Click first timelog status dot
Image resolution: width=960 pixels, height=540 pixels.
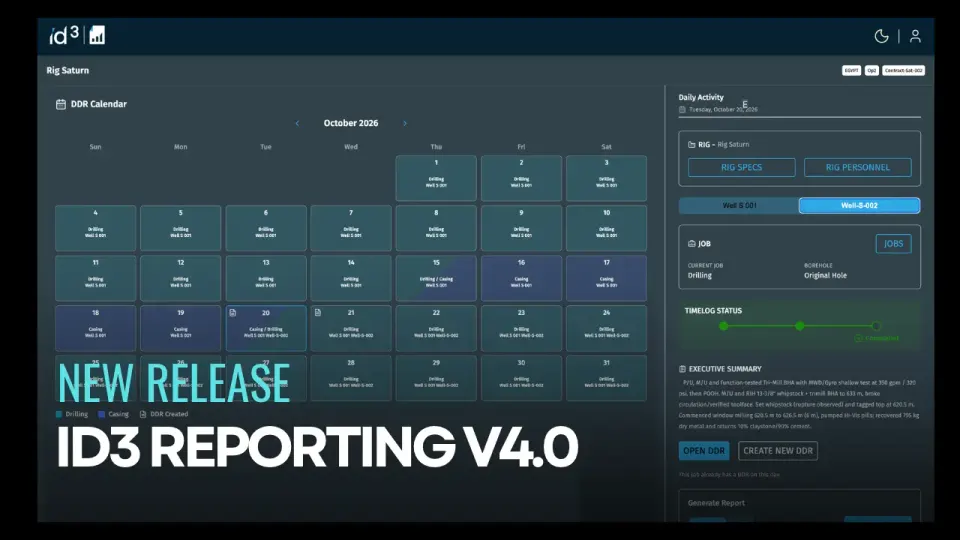(724, 326)
